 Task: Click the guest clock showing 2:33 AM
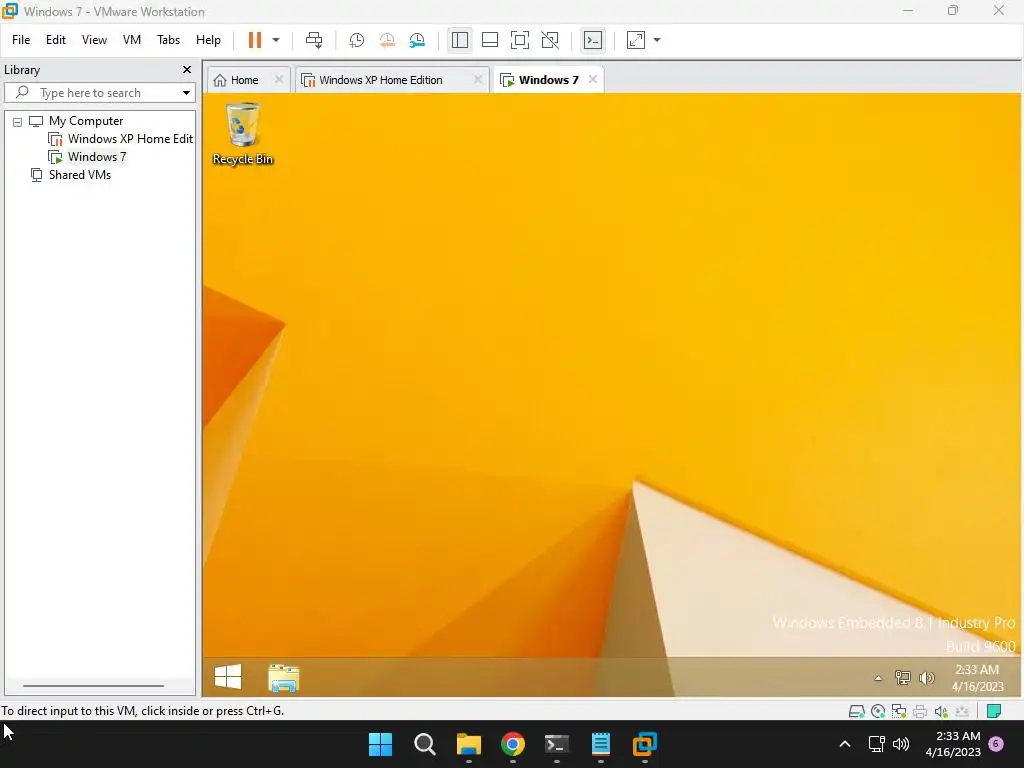(x=978, y=678)
